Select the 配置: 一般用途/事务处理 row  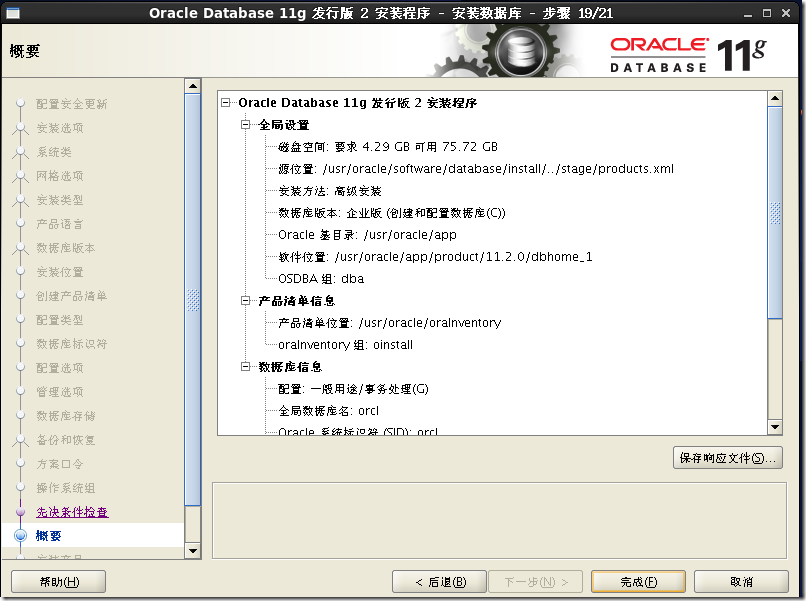click(353, 389)
